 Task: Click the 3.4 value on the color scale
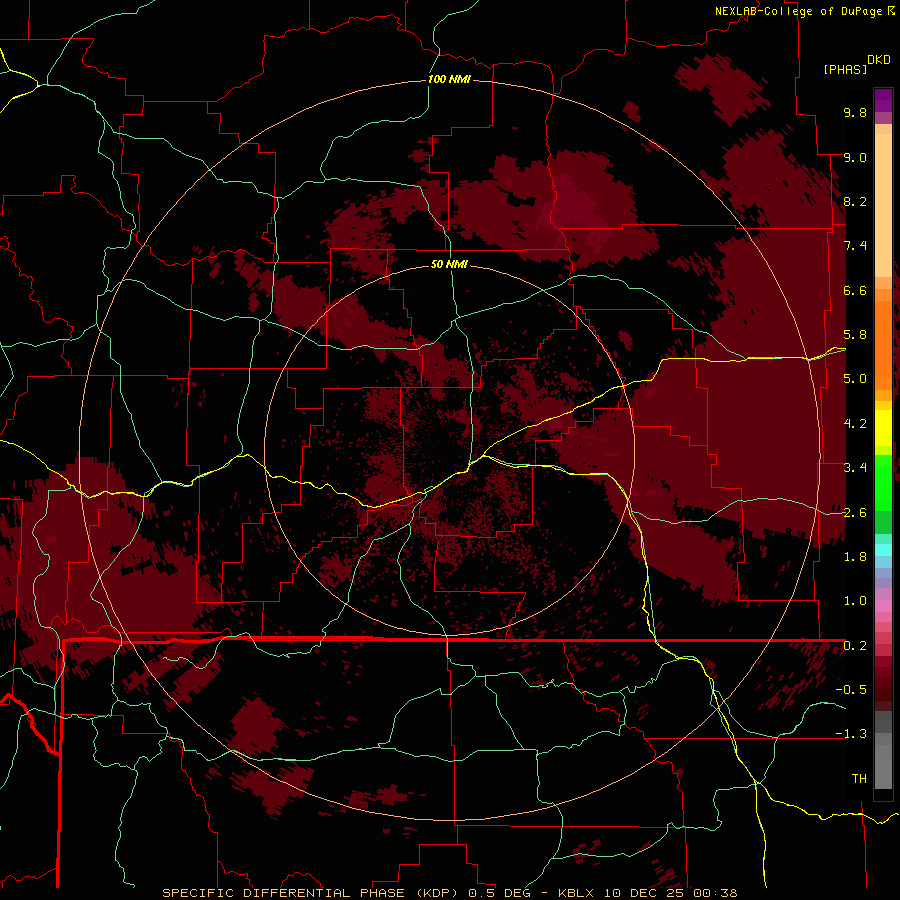(x=855, y=468)
